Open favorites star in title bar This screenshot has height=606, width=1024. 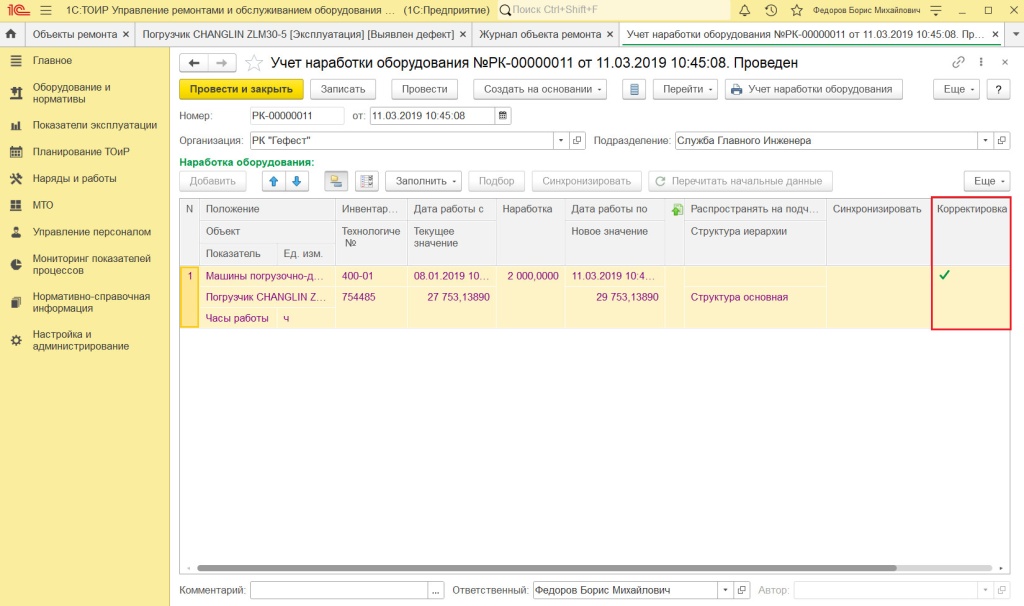pyautogui.click(x=797, y=10)
